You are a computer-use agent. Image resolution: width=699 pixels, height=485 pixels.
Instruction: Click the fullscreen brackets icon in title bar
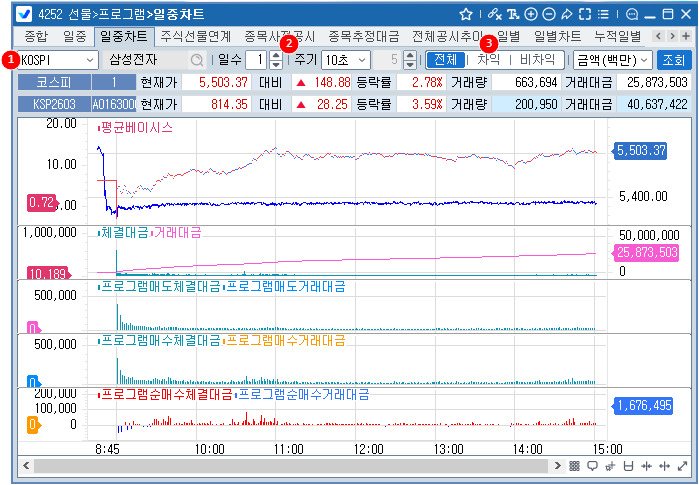(585, 14)
